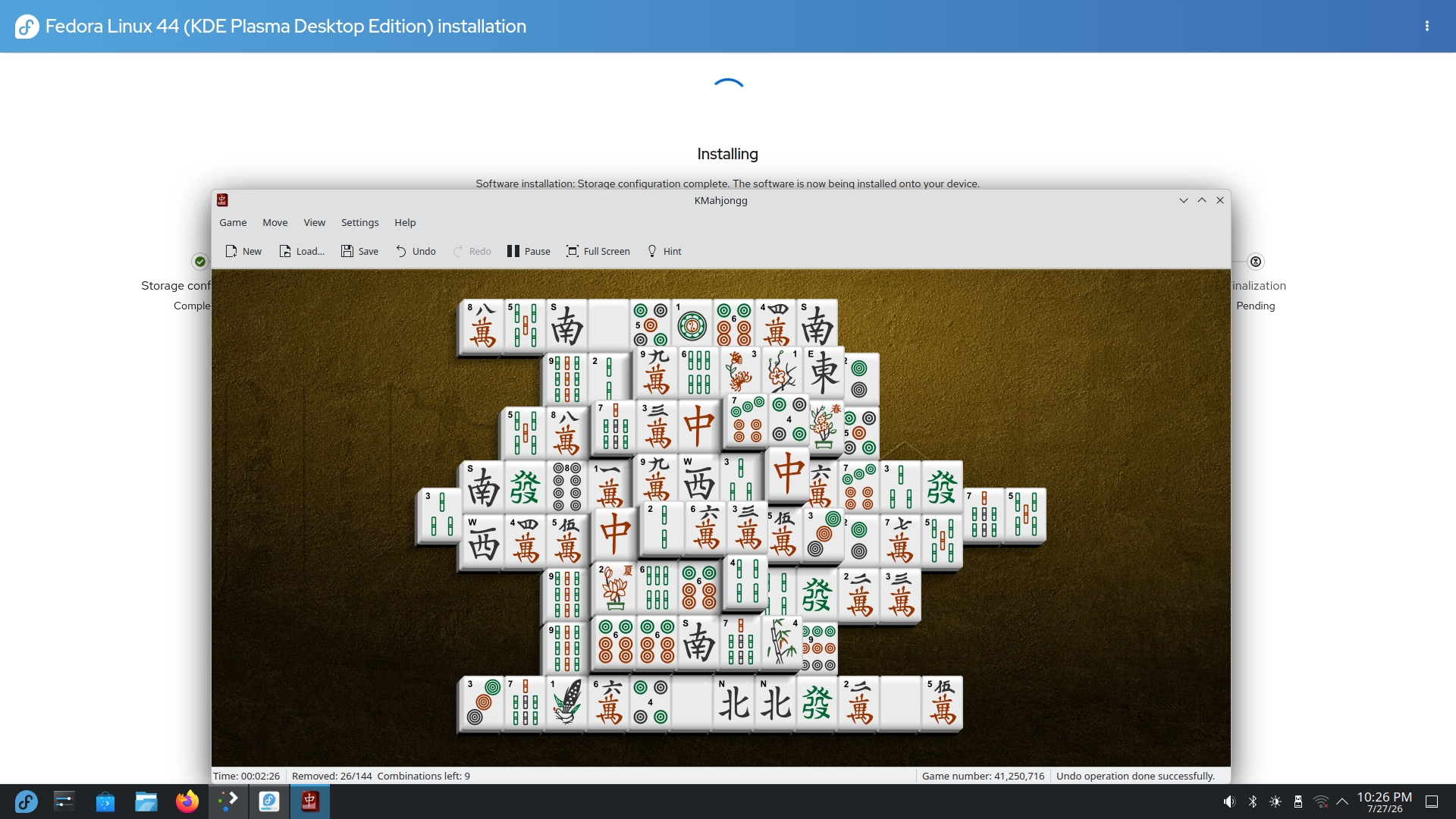Viewport: 1456px width, 819px height.
Task: Click the Game number 41,250,716 status entry
Action: 983,776
